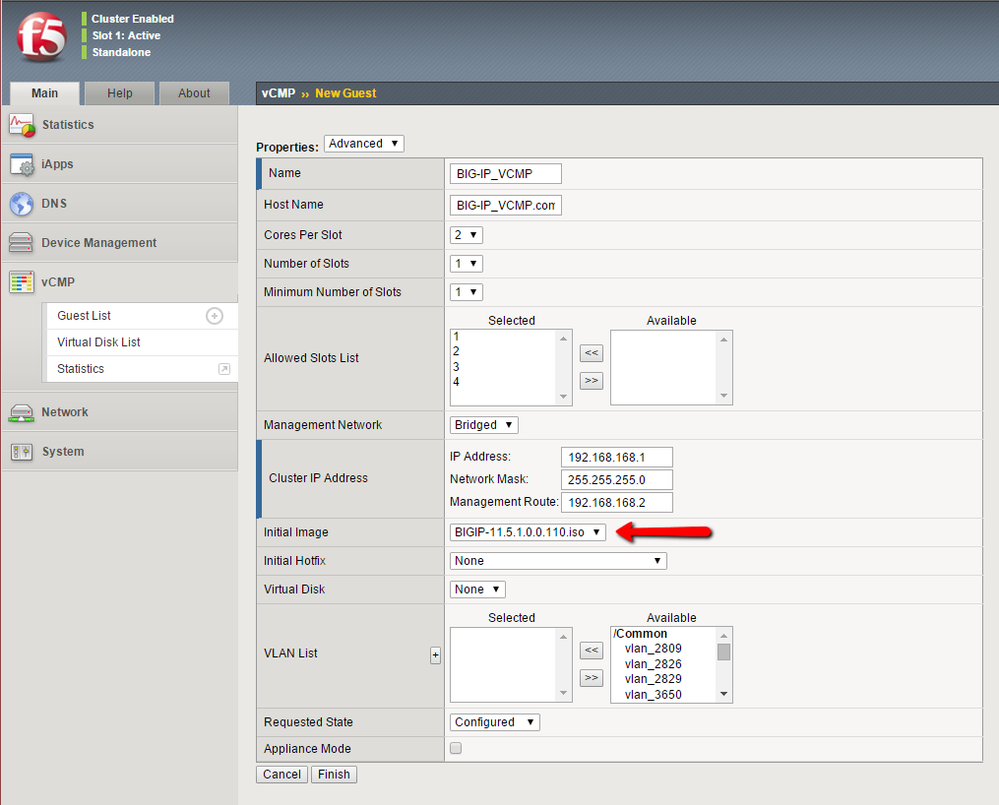Click the Finish button

click(x=334, y=775)
